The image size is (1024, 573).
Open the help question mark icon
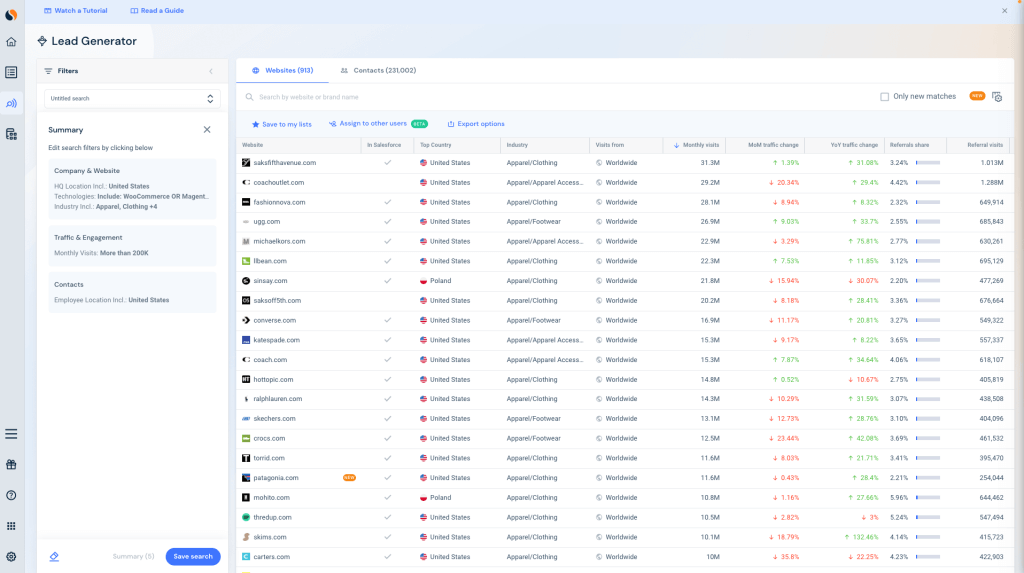point(11,495)
